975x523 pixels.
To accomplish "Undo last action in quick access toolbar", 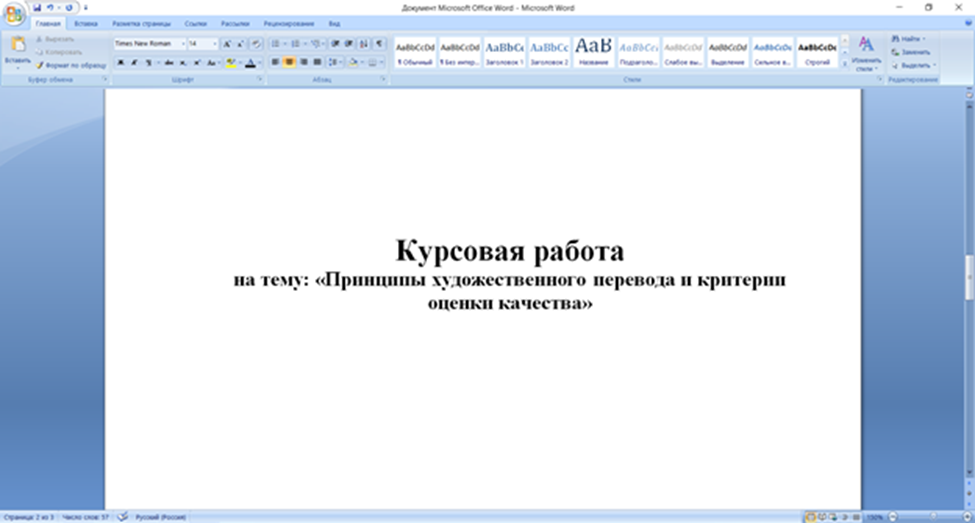I will pyautogui.click(x=50, y=7).
